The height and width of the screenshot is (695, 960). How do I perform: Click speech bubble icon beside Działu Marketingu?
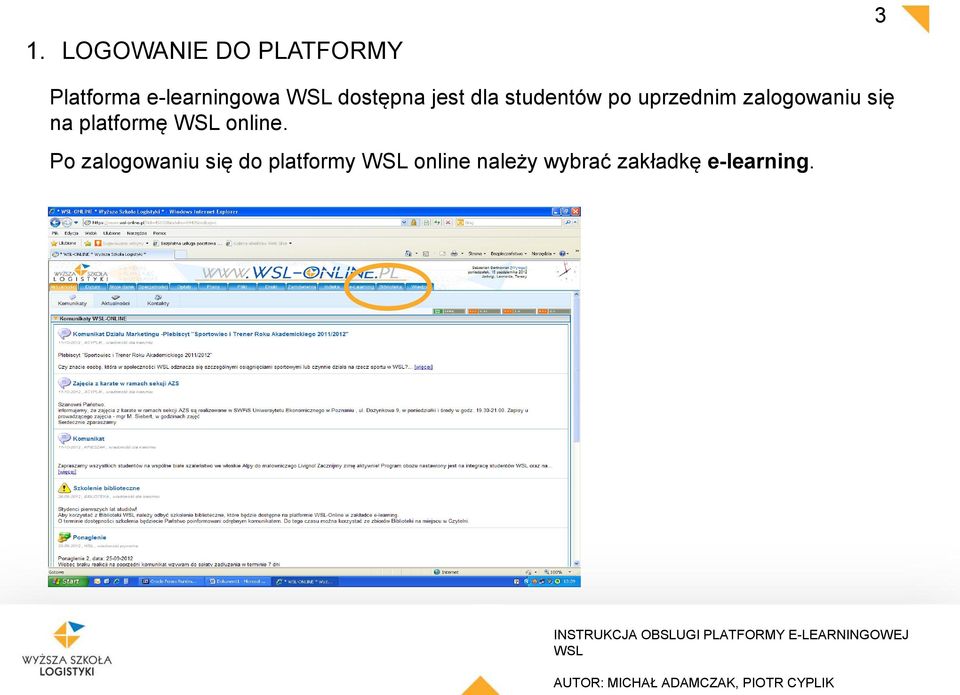point(64,334)
